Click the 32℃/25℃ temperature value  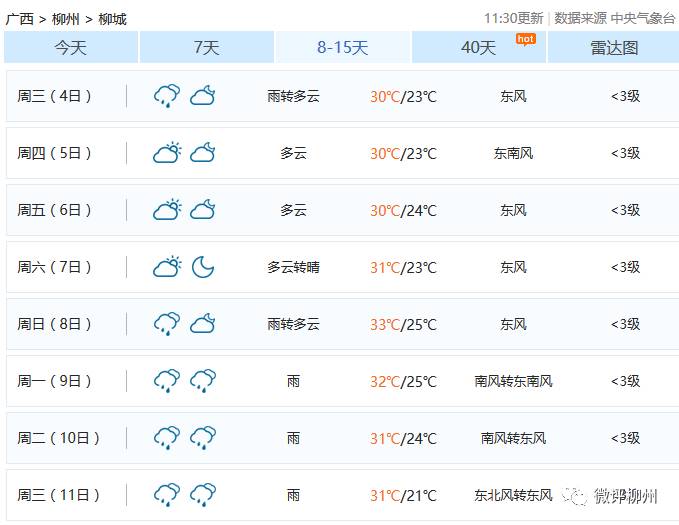tap(403, 382)
